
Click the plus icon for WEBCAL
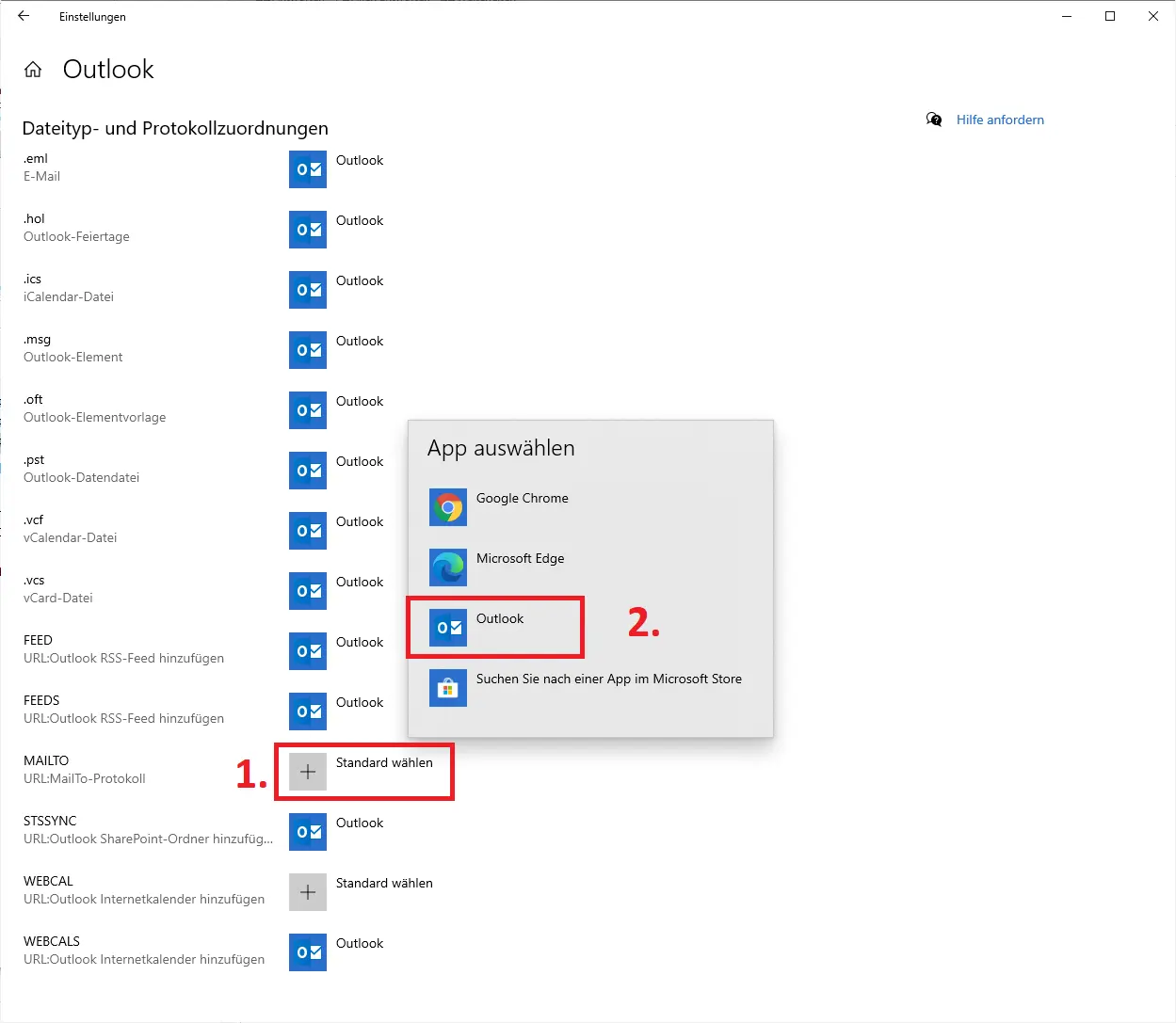[x=308, y=892]
